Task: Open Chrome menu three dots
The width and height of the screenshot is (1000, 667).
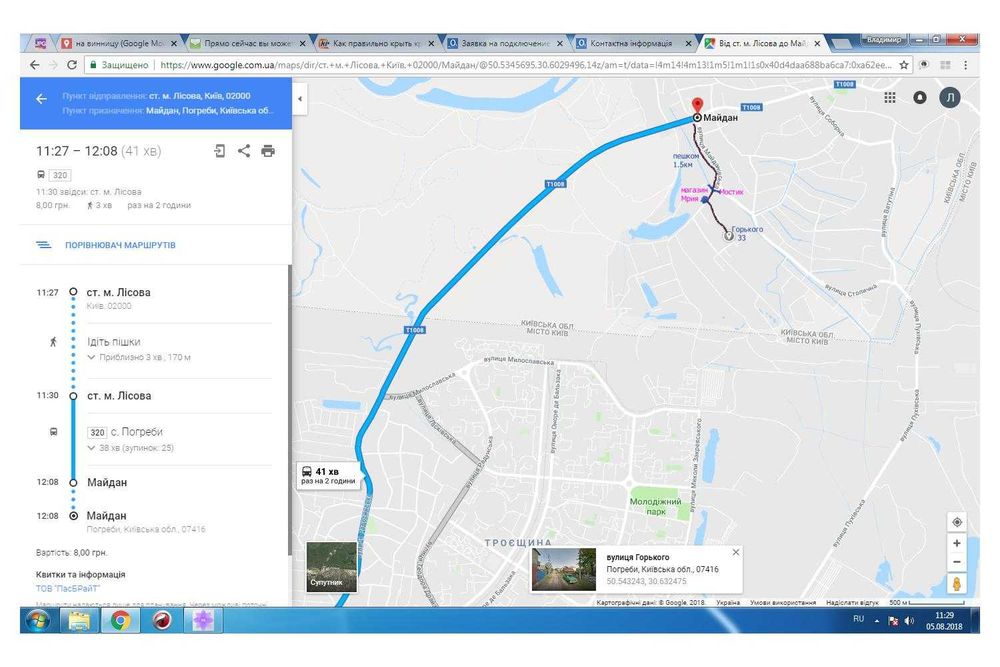Action: (966, 64)
